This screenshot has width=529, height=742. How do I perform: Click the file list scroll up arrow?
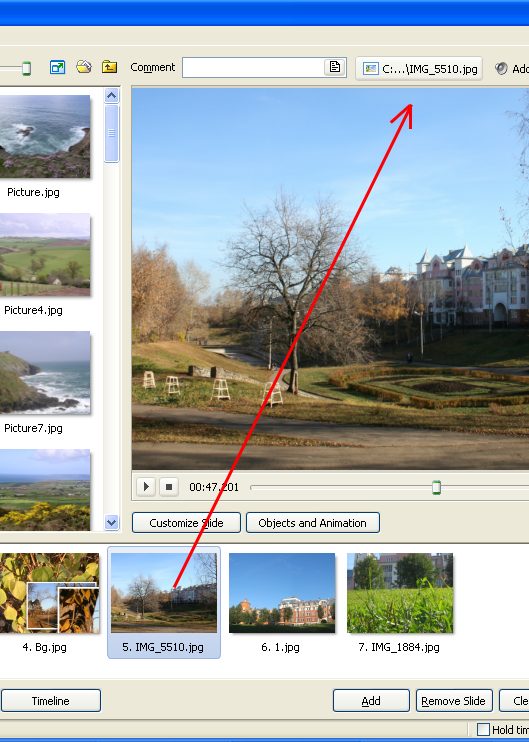112,96
